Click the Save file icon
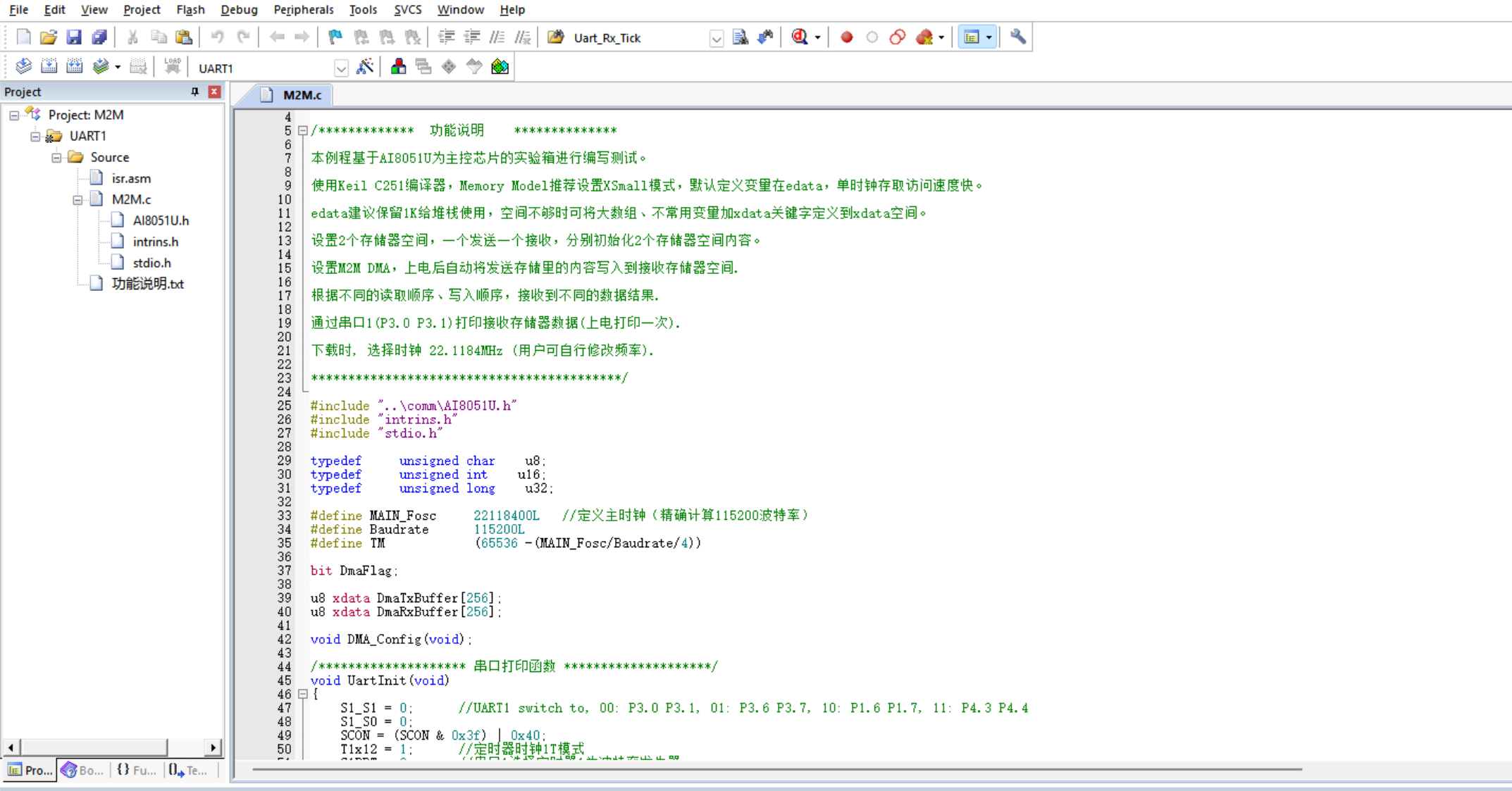Viewport: 1512px width, 791px height. point(73,37)
